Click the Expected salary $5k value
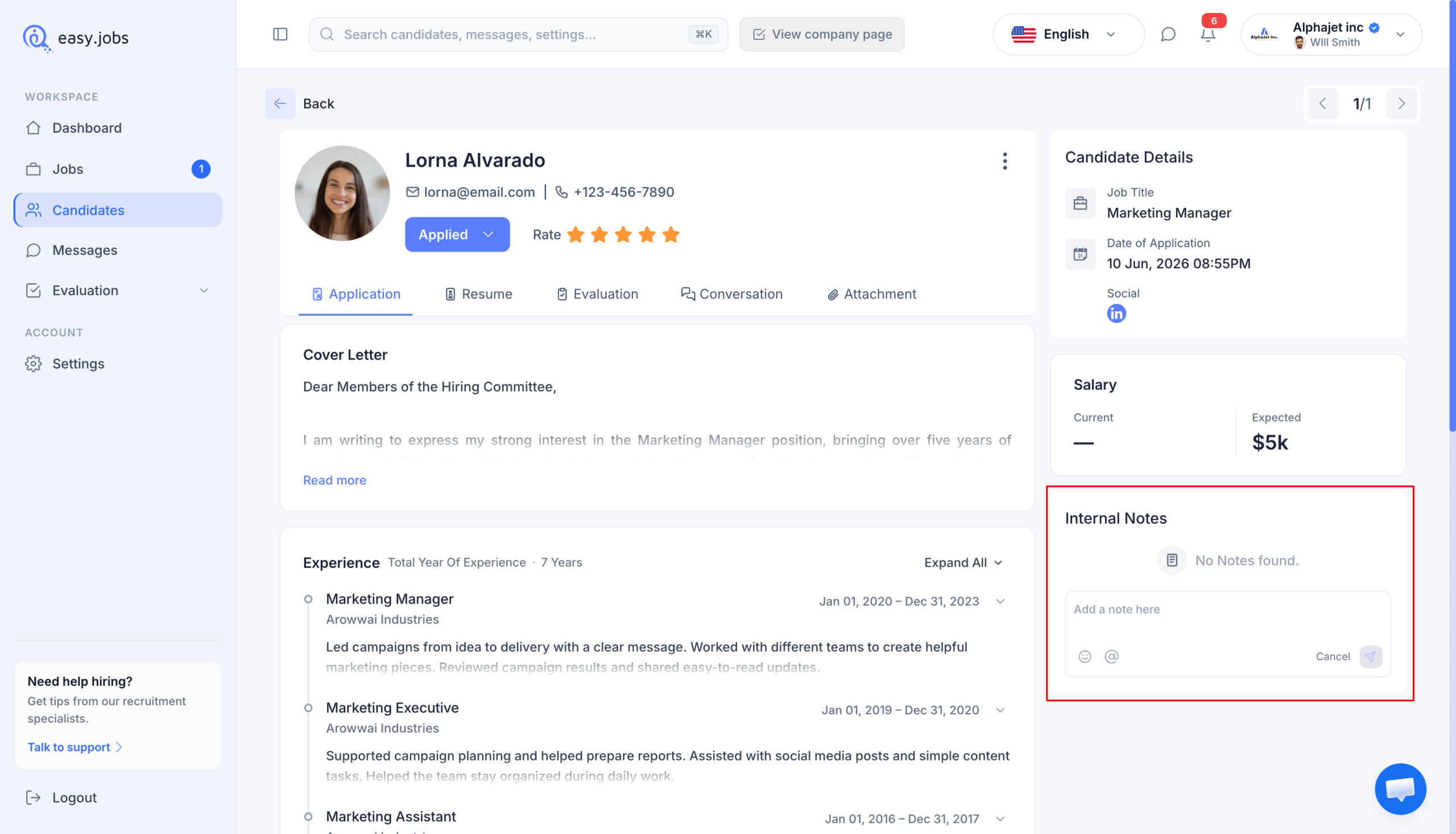The height and width of the screenshot is (834, 1456). point(1269,442)
